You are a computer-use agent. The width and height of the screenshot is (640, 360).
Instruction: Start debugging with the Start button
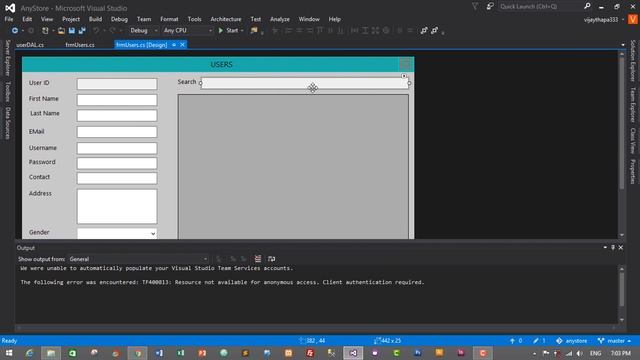228,31
